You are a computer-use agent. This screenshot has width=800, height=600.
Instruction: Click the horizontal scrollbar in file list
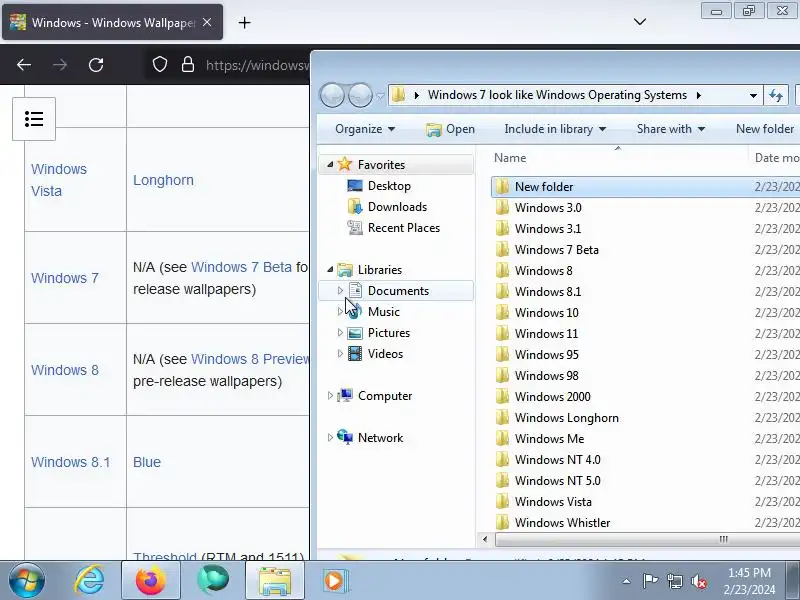coord(647,539)
